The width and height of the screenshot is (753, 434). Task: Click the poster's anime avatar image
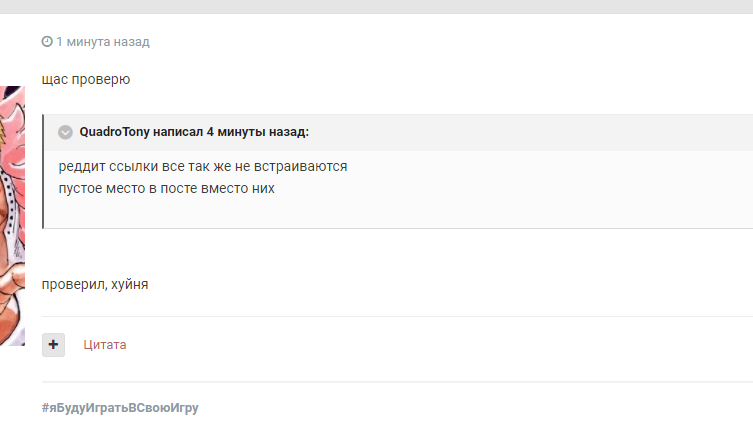pos(12,215)
